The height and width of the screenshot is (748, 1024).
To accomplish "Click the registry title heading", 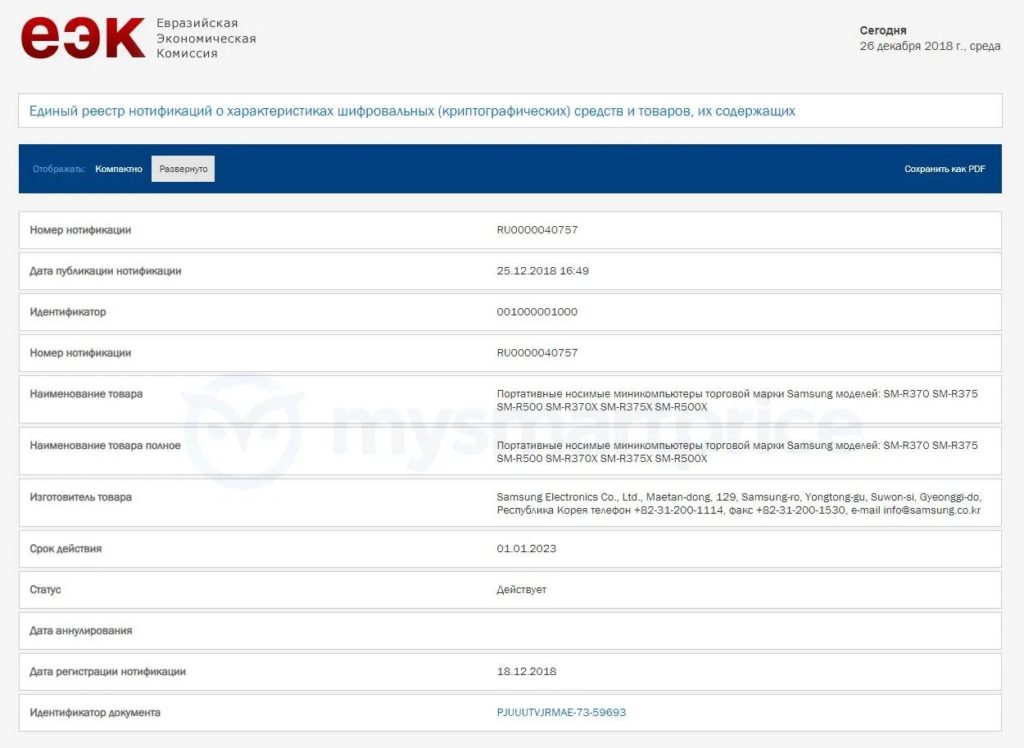I will [412, 111].
